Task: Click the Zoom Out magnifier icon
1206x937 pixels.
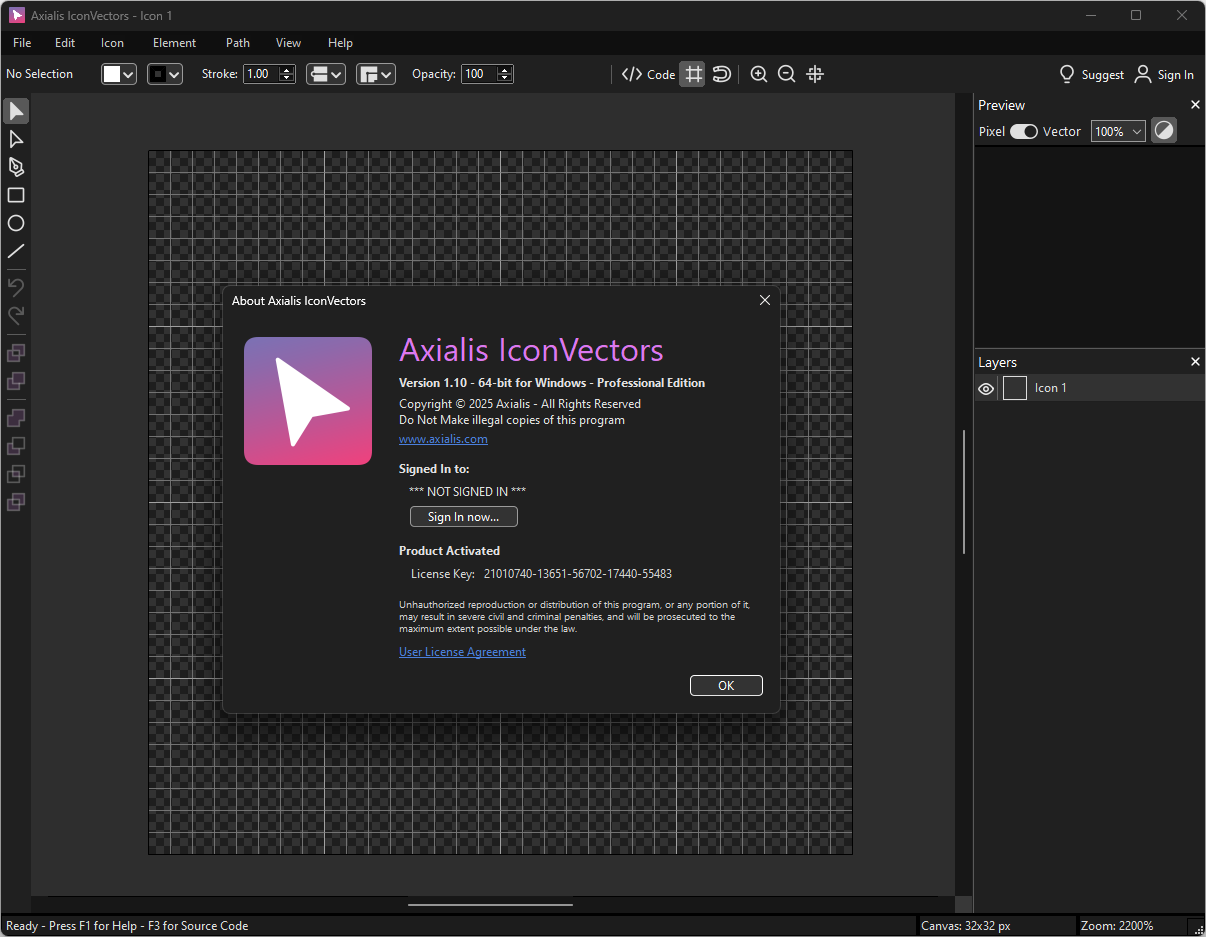Action: 787,74
